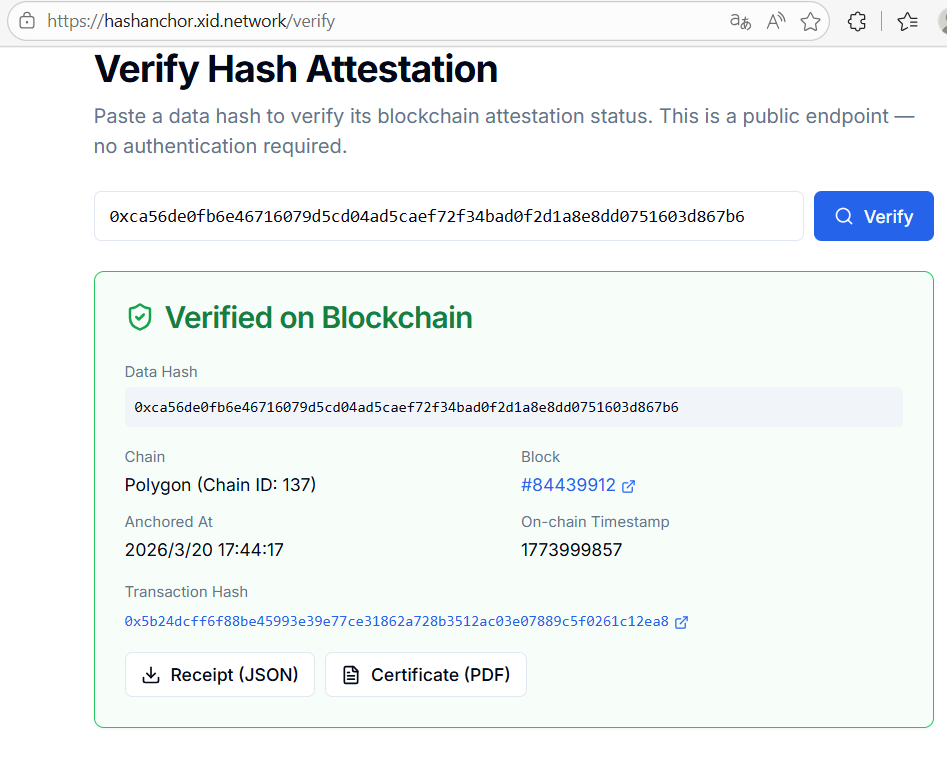This screenshot has height=762, width=947.
Task: Click the site info lock icon
Action: [x=27, y=20]
